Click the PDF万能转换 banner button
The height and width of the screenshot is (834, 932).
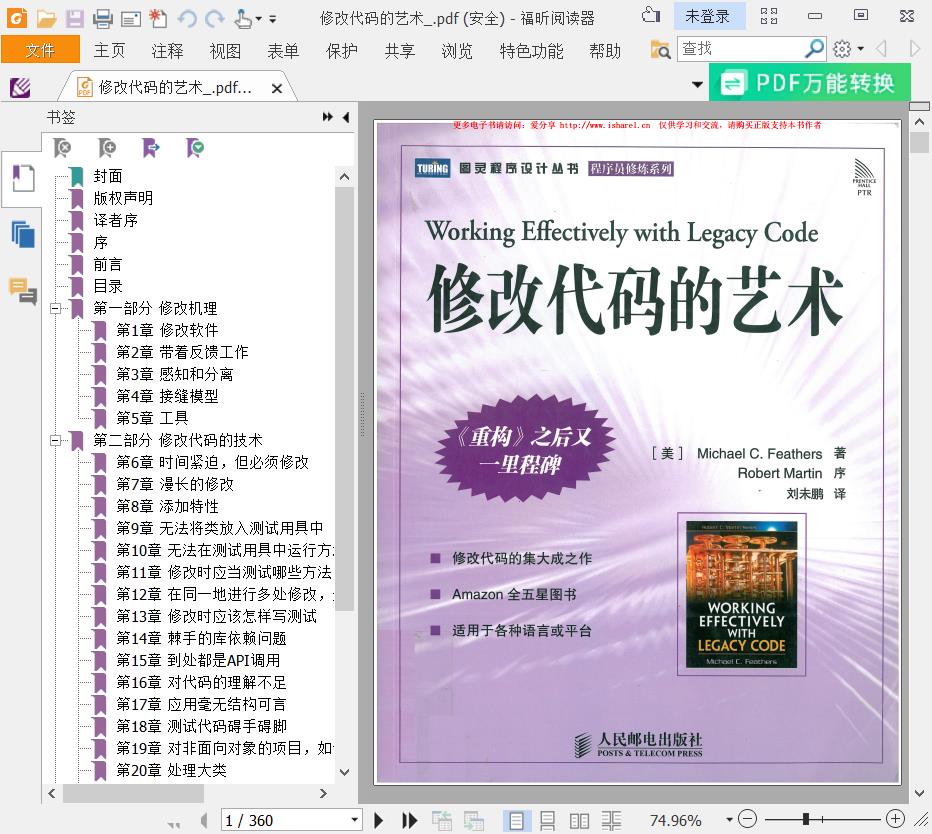810,83
